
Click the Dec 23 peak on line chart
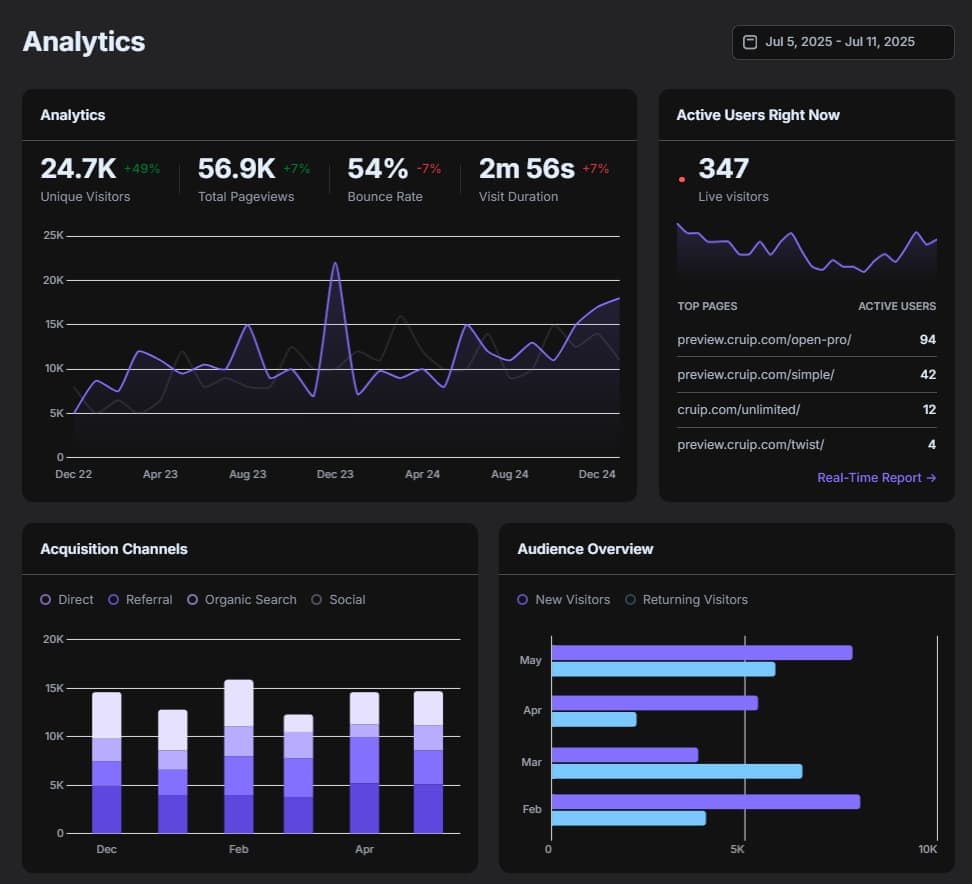(335, 264)
